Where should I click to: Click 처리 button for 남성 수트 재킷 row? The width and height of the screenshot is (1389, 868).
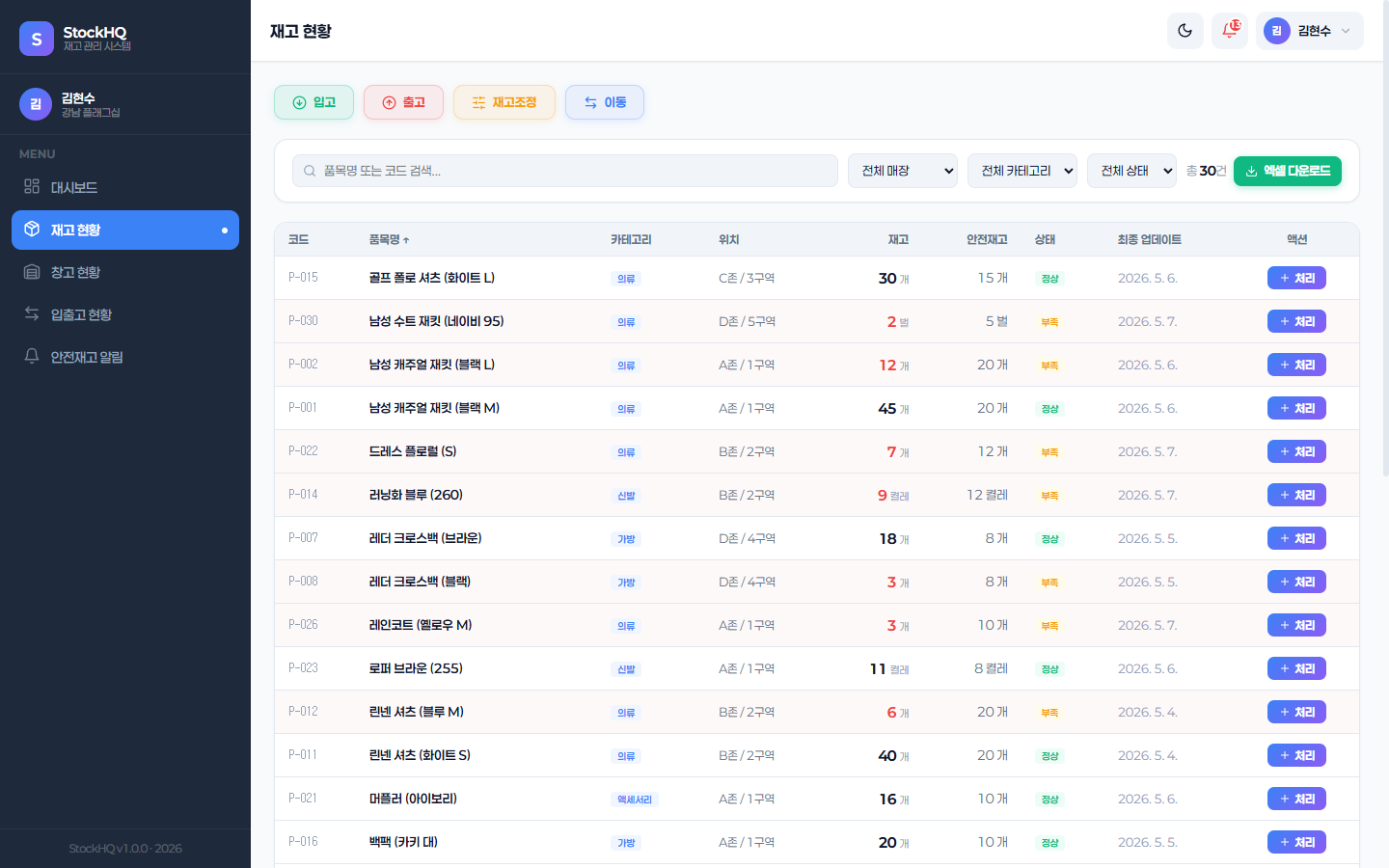pos(1296,321)
